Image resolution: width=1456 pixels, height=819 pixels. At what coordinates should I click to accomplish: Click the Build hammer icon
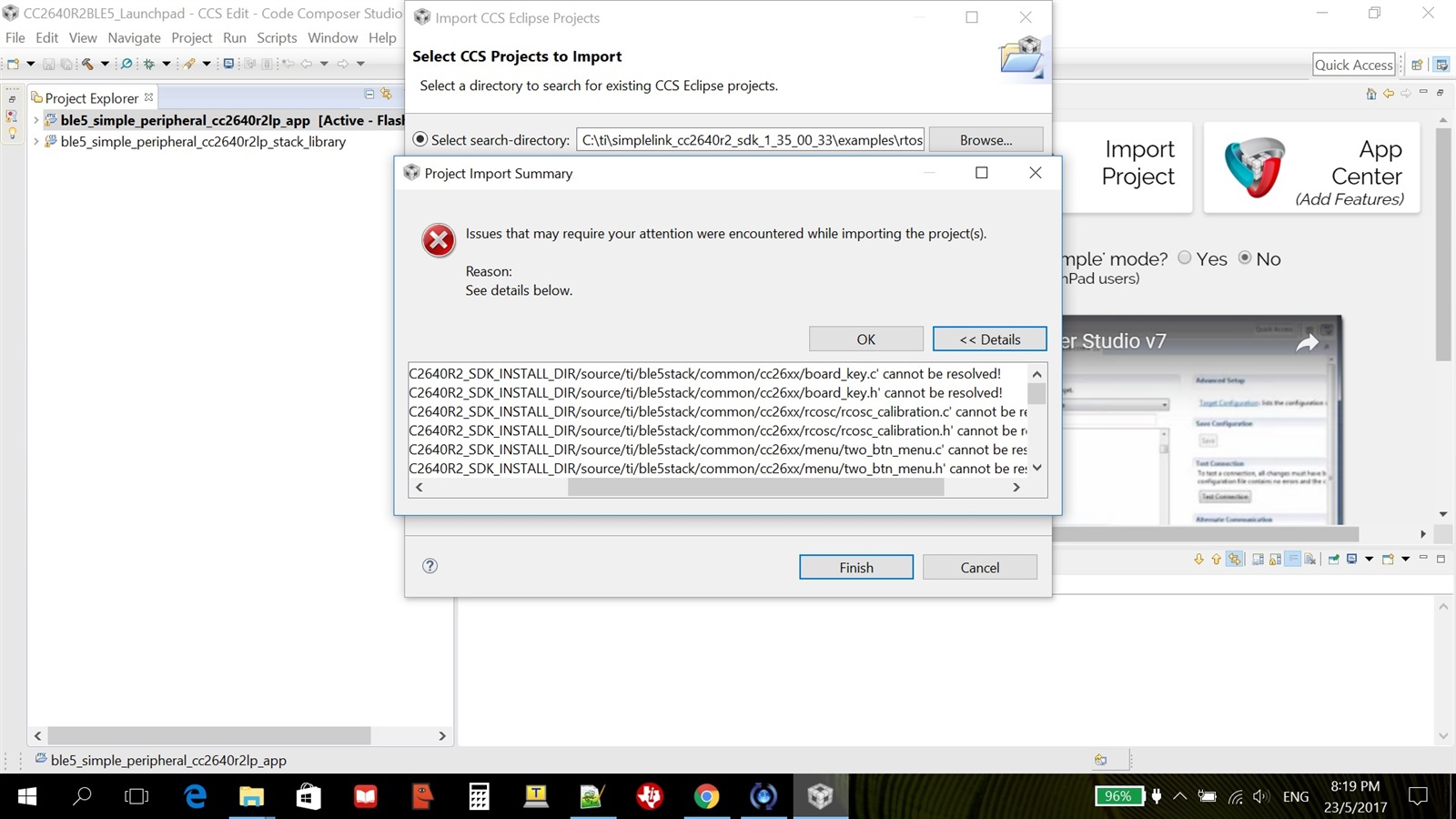click(x=87, y=64)
